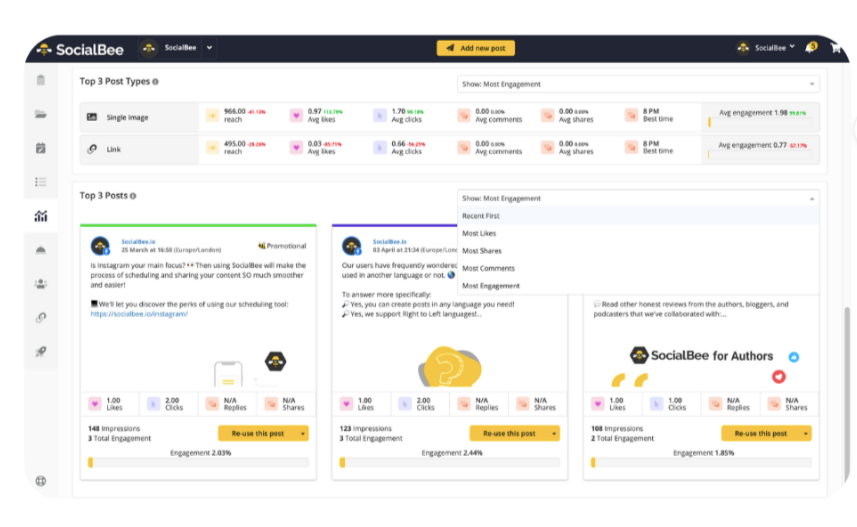
Task: Open the socialbee.io/instagram link
Action: [x=139, y=314]
